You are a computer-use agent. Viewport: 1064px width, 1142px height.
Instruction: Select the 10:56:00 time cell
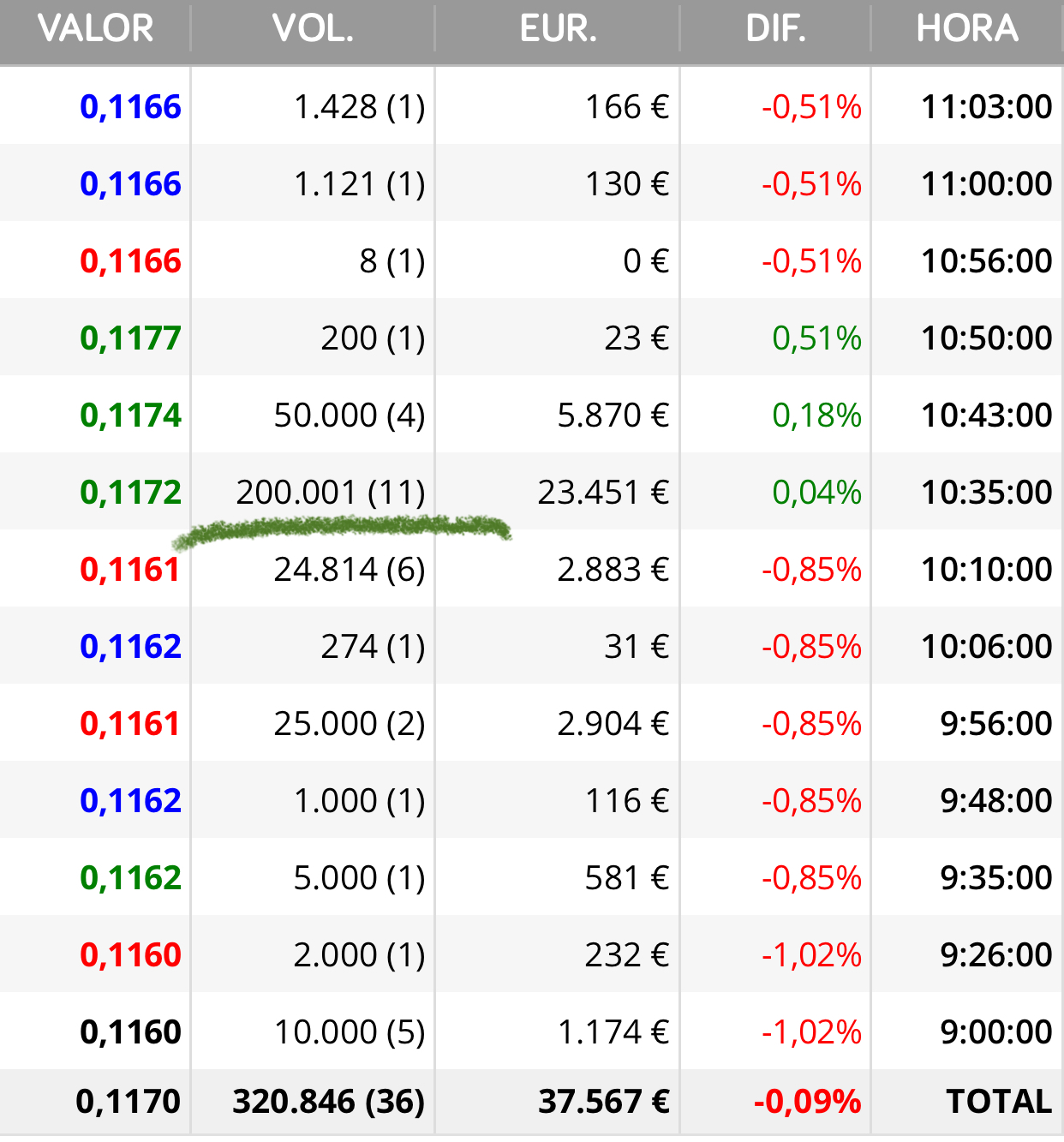coord(986,261)
